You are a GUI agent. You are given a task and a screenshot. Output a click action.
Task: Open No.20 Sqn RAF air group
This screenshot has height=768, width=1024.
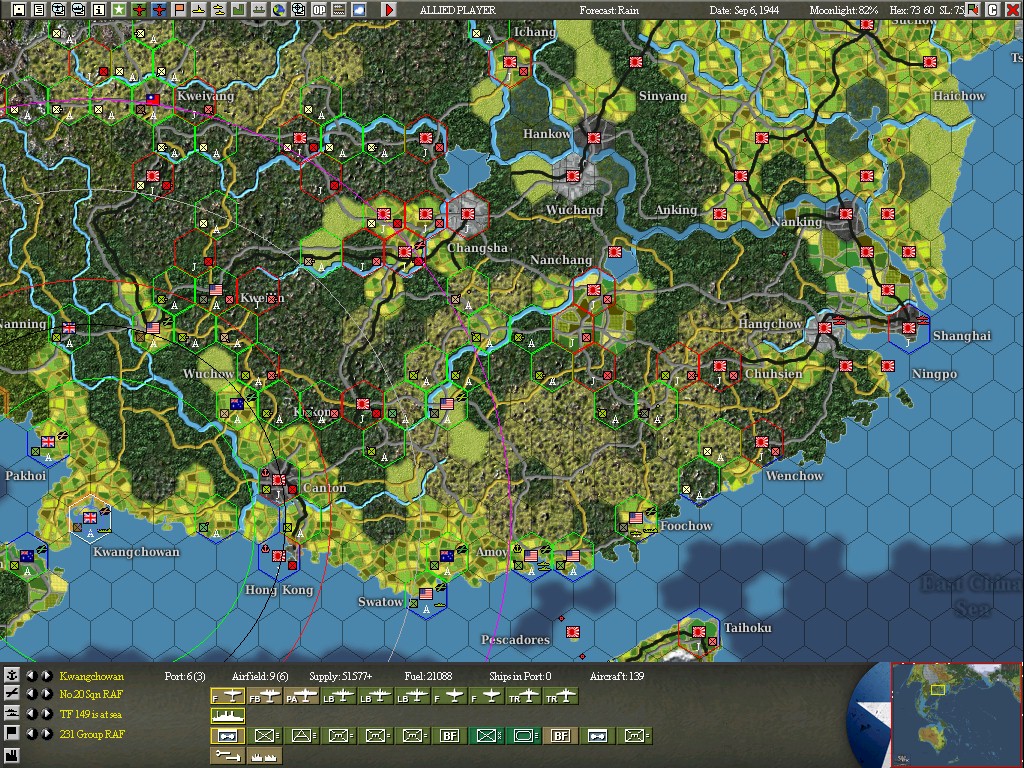(x=91, y=694)
